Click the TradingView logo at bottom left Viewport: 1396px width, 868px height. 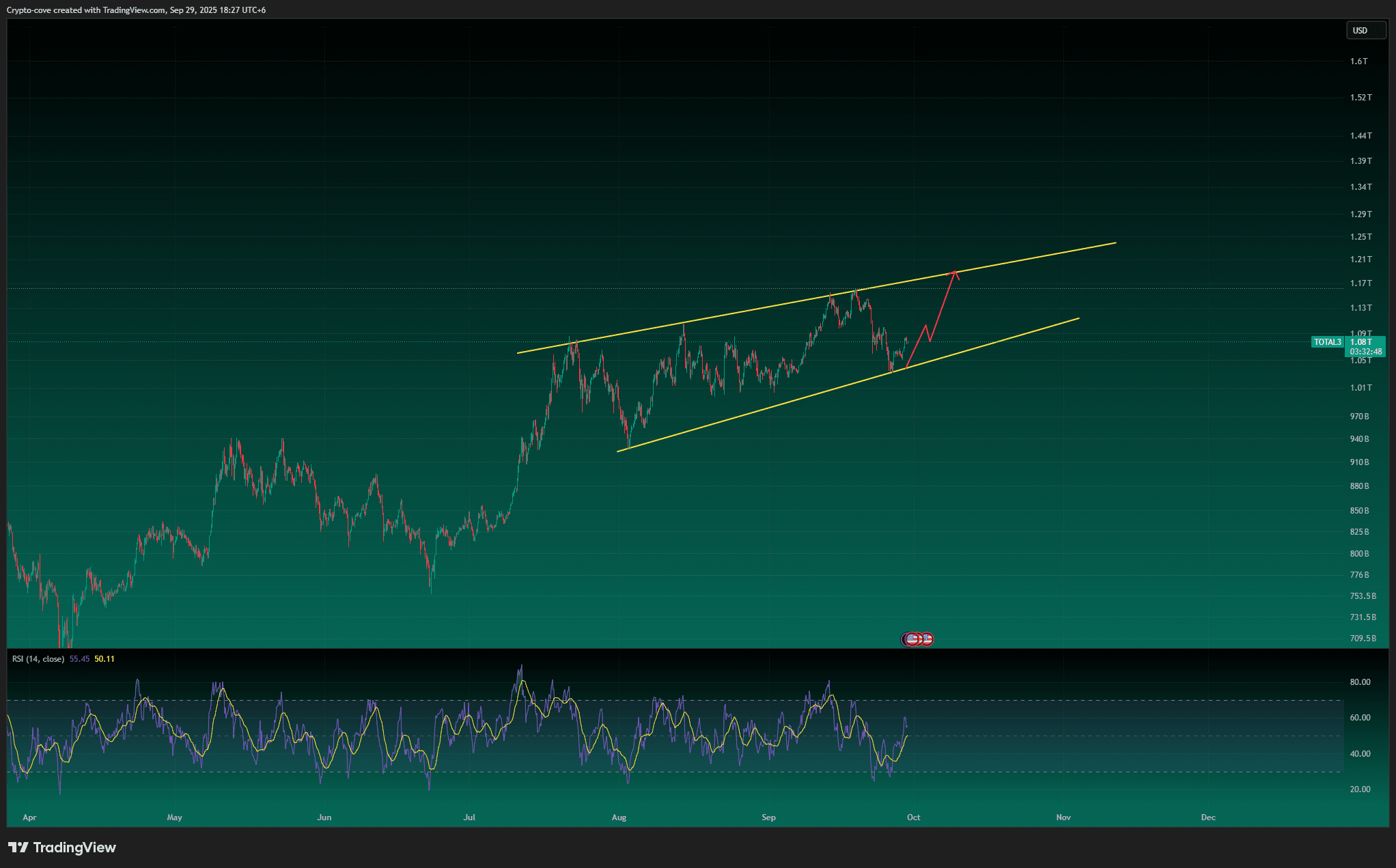coord(62,848)
